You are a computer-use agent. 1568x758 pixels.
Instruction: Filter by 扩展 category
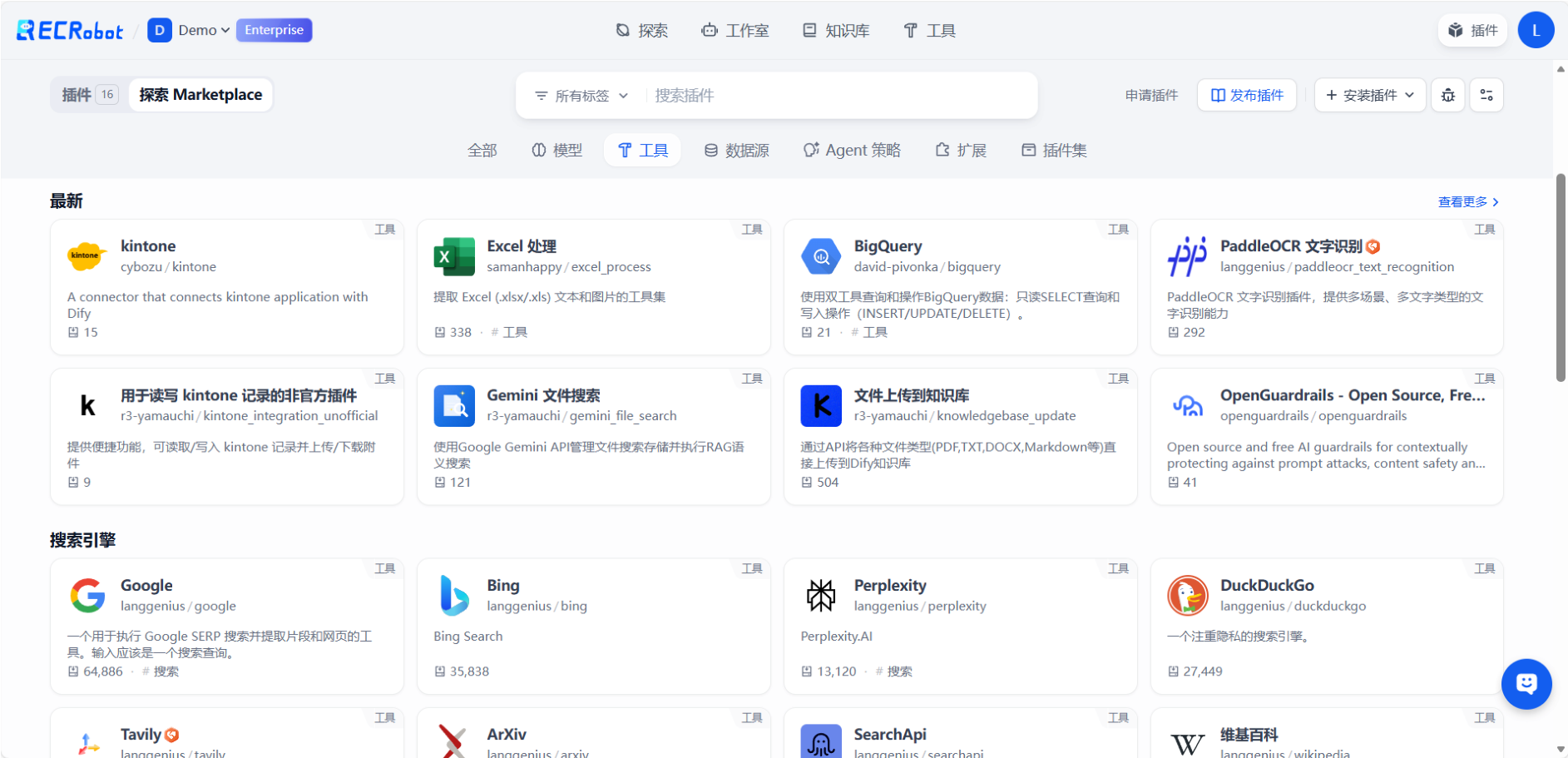pos(961,150)
